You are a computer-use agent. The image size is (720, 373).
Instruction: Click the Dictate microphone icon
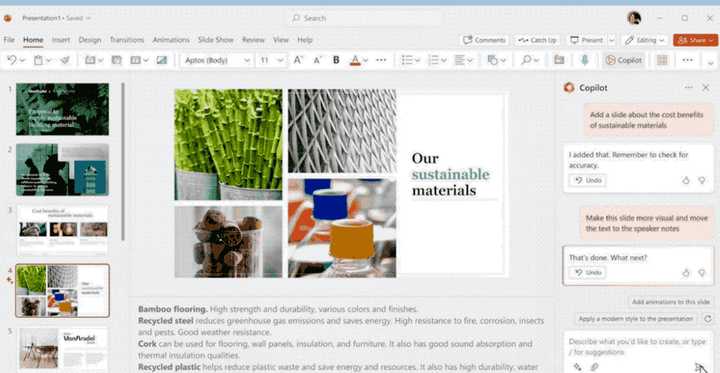point(585,60)
